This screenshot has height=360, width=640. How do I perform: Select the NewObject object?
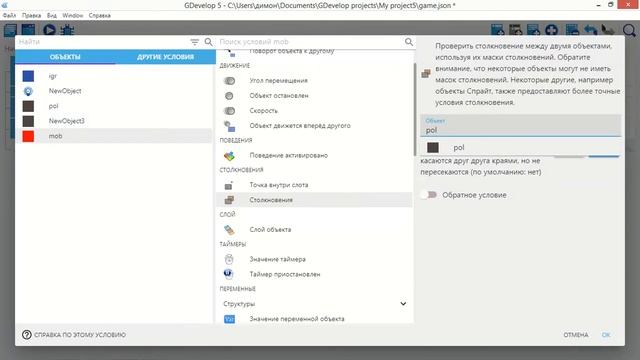[x=113, y=91]
